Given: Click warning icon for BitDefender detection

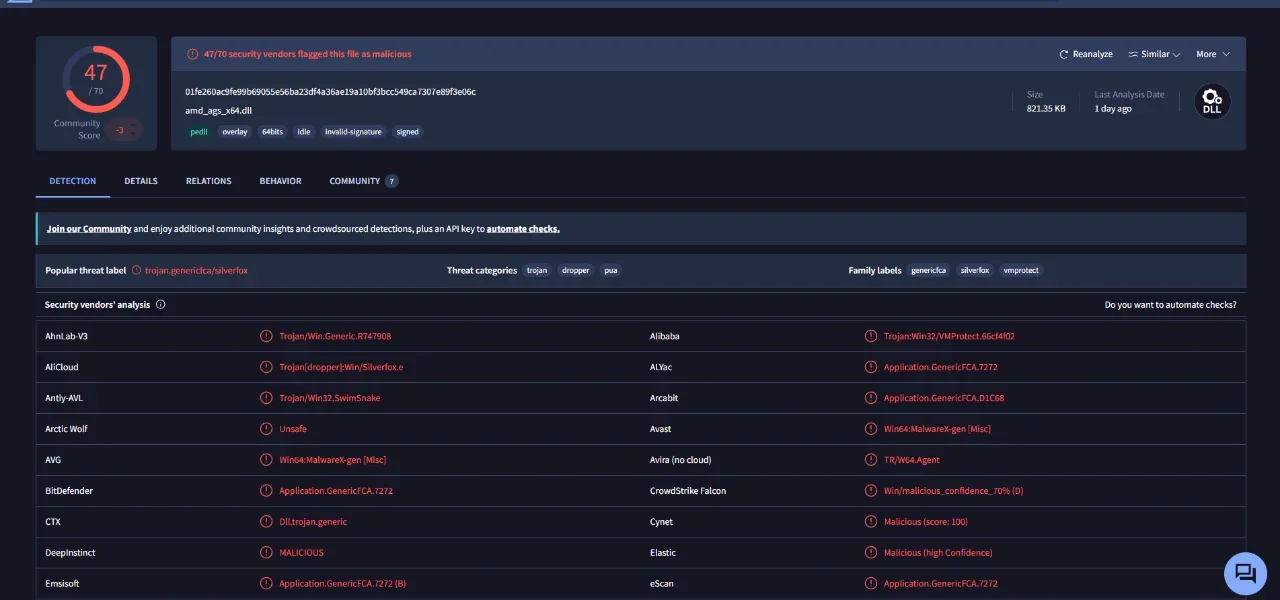Looking at the screenshot, I should pos(266,491).
